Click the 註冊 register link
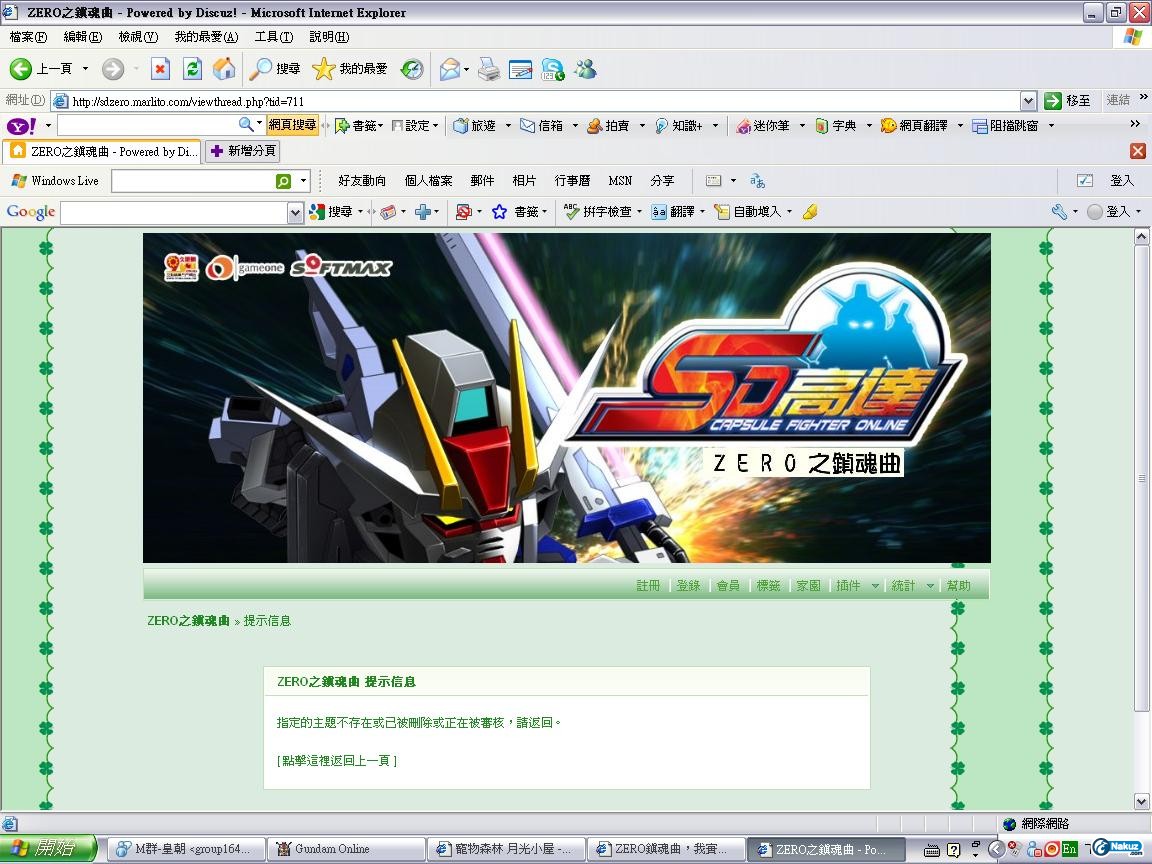Screen dimensions: 1152x864 pyautogui.click(x=648, y=586)
